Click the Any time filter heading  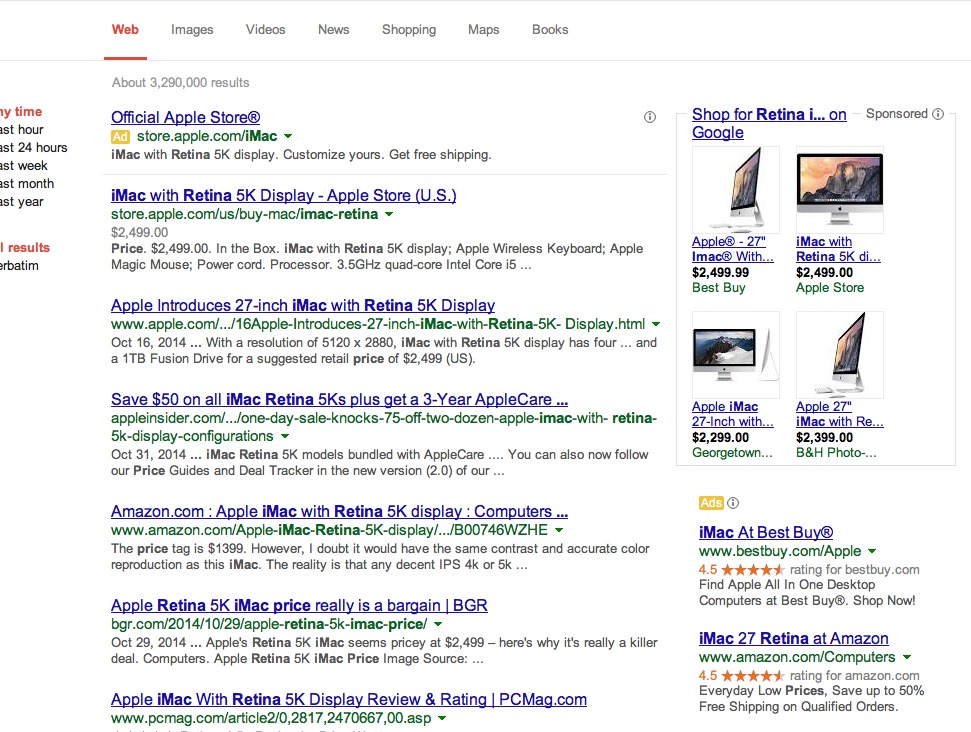(21, 111)
